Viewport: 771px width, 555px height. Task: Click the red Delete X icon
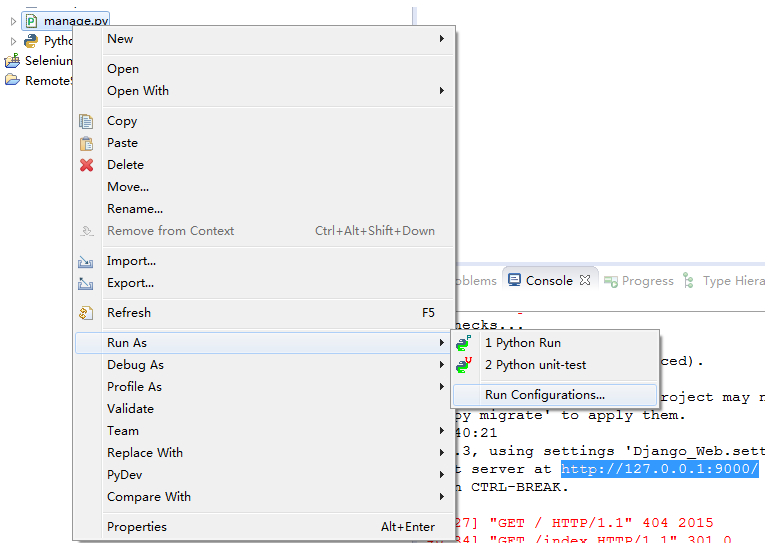tap(87, 165)
